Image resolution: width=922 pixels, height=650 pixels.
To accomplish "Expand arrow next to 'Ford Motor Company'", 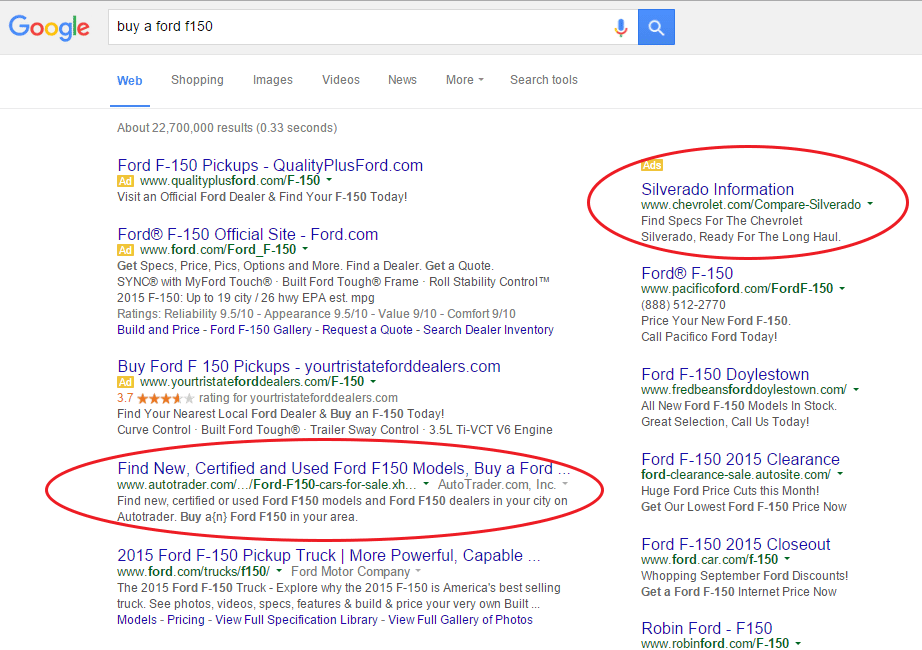I will [x=418, y=571].
